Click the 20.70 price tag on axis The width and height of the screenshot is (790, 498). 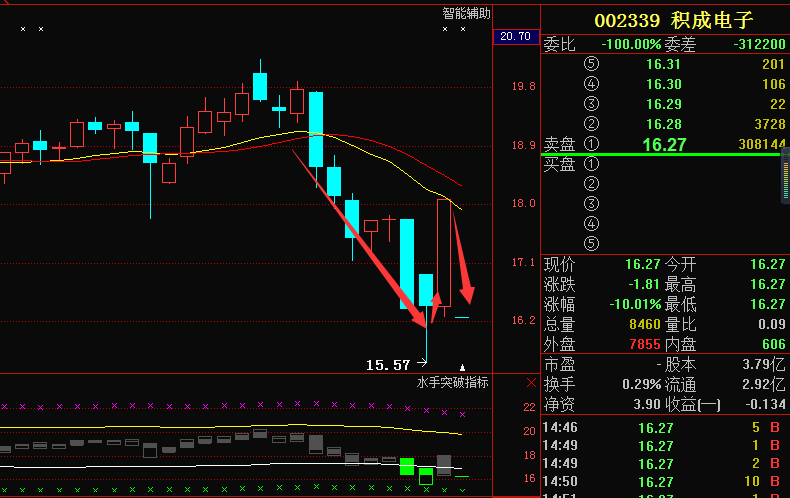[x=515, y=37]
